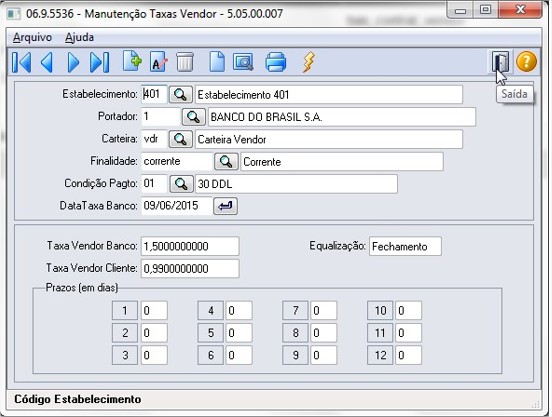Open lookup for Finalidade
This screenshot has height=417, width=552.
[x=226, y=161]
